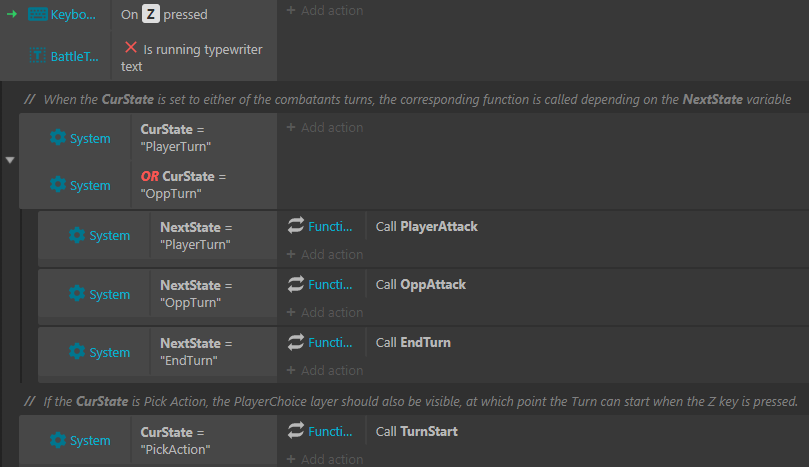The image size is (809, 467).
Task: Add action under Call OppAttack
Action: pyautogui.click(x=325, y=312)
